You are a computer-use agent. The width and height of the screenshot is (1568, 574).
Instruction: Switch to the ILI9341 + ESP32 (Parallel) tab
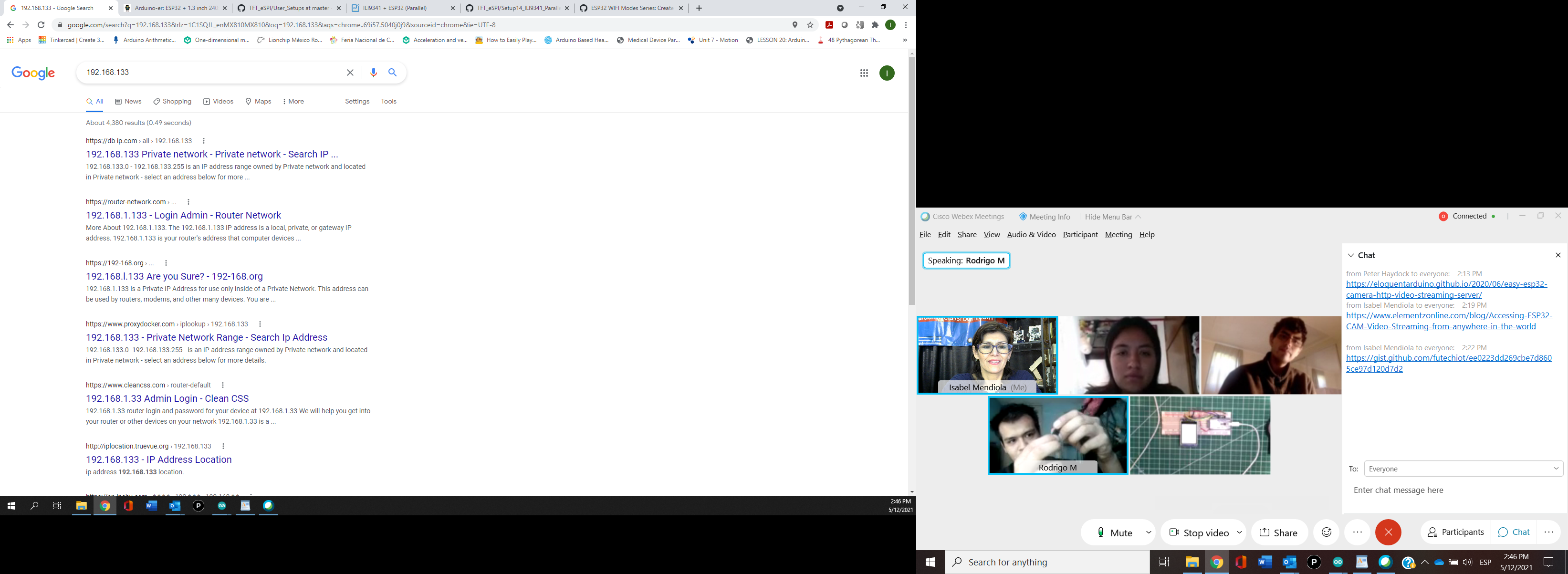coord(402,8)
